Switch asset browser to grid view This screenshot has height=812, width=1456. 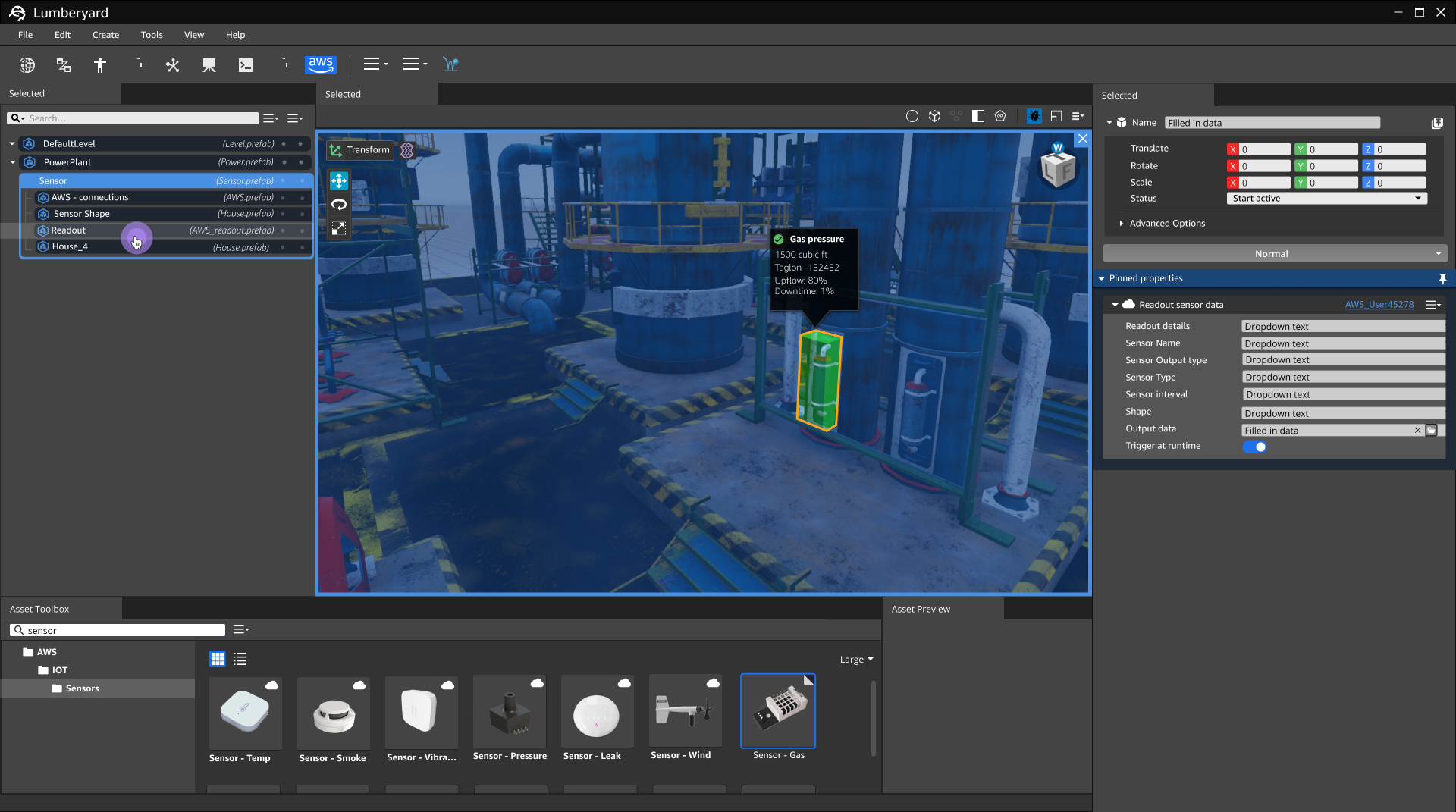(x=218, y=659)
